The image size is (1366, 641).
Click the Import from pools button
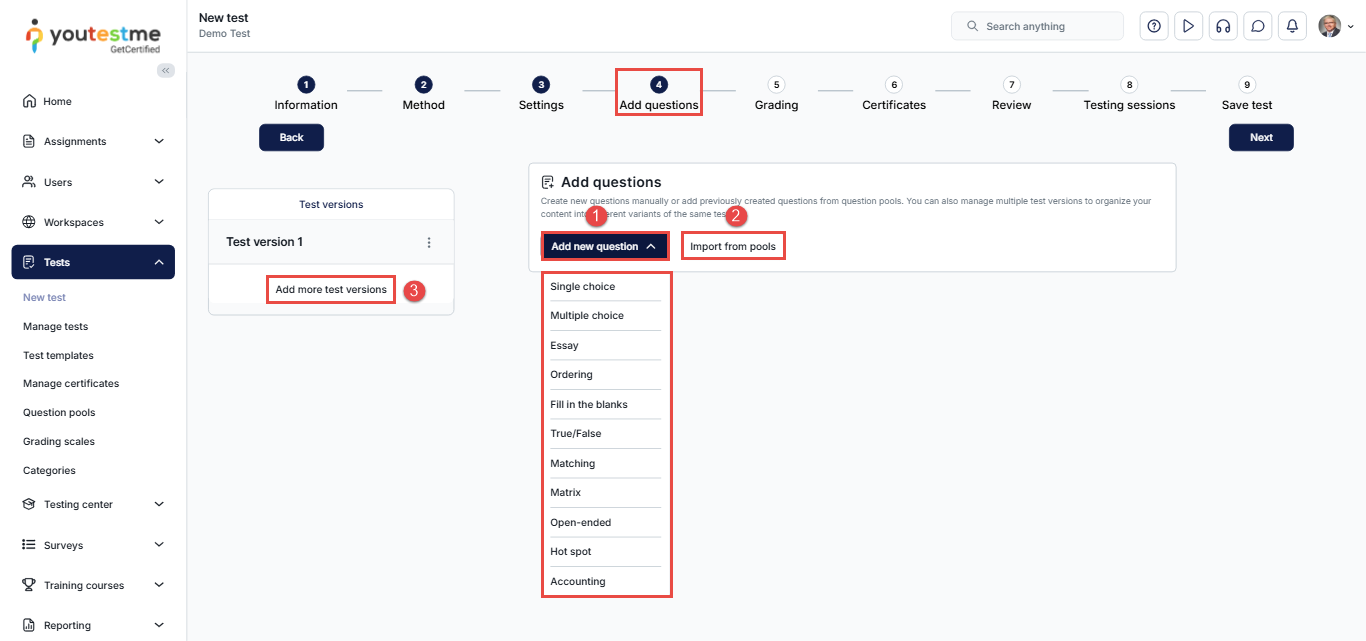pyautogui.click(x=733, y=246)
